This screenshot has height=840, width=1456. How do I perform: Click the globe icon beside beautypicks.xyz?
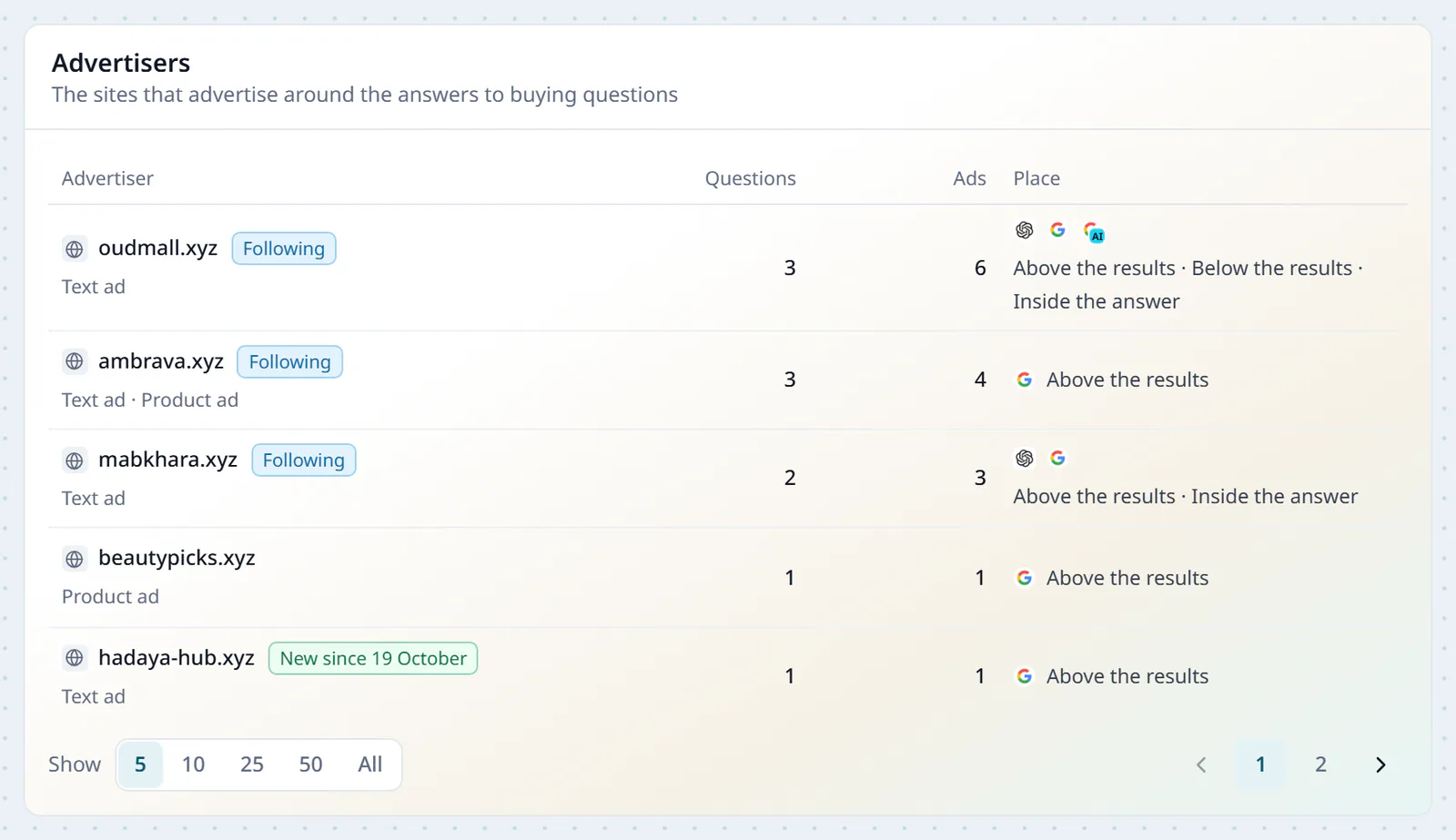pos(75,559)
